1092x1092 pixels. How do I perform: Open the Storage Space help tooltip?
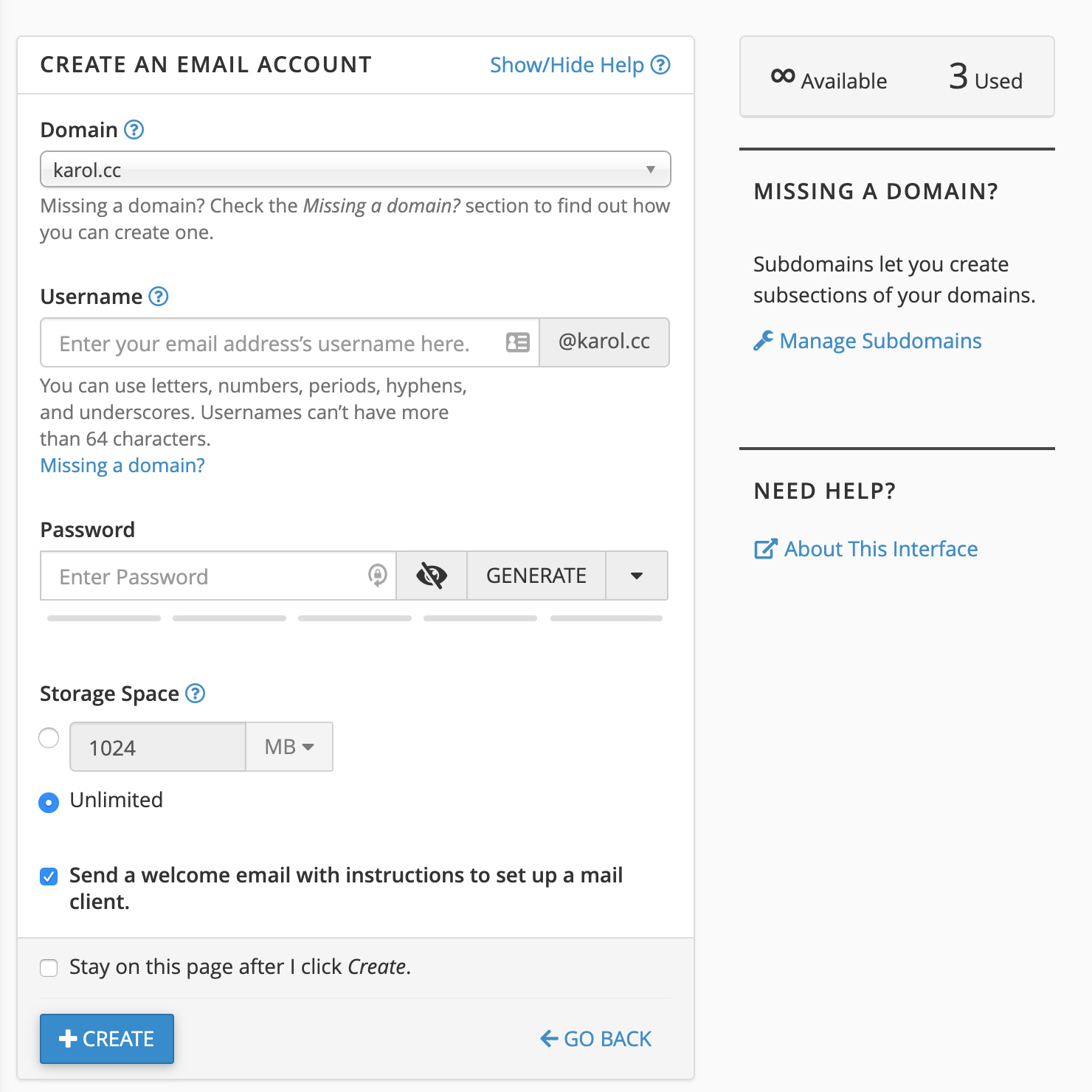tap(195, 694)
